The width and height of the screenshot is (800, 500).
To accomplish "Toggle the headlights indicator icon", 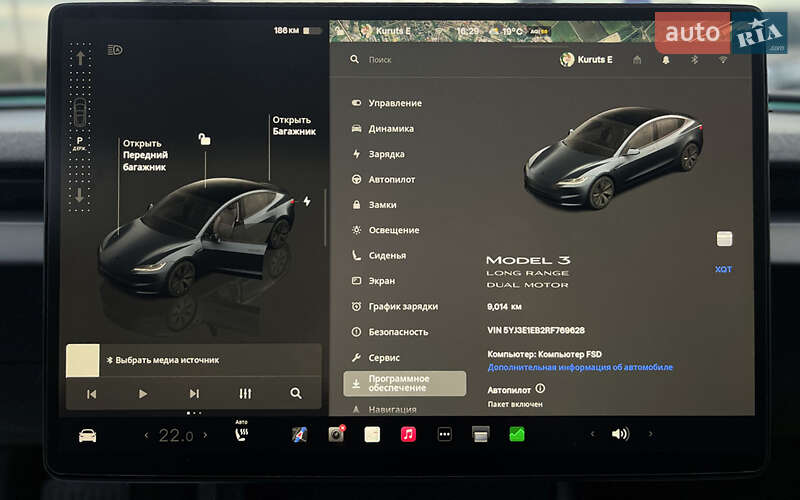I will point(115,50).
